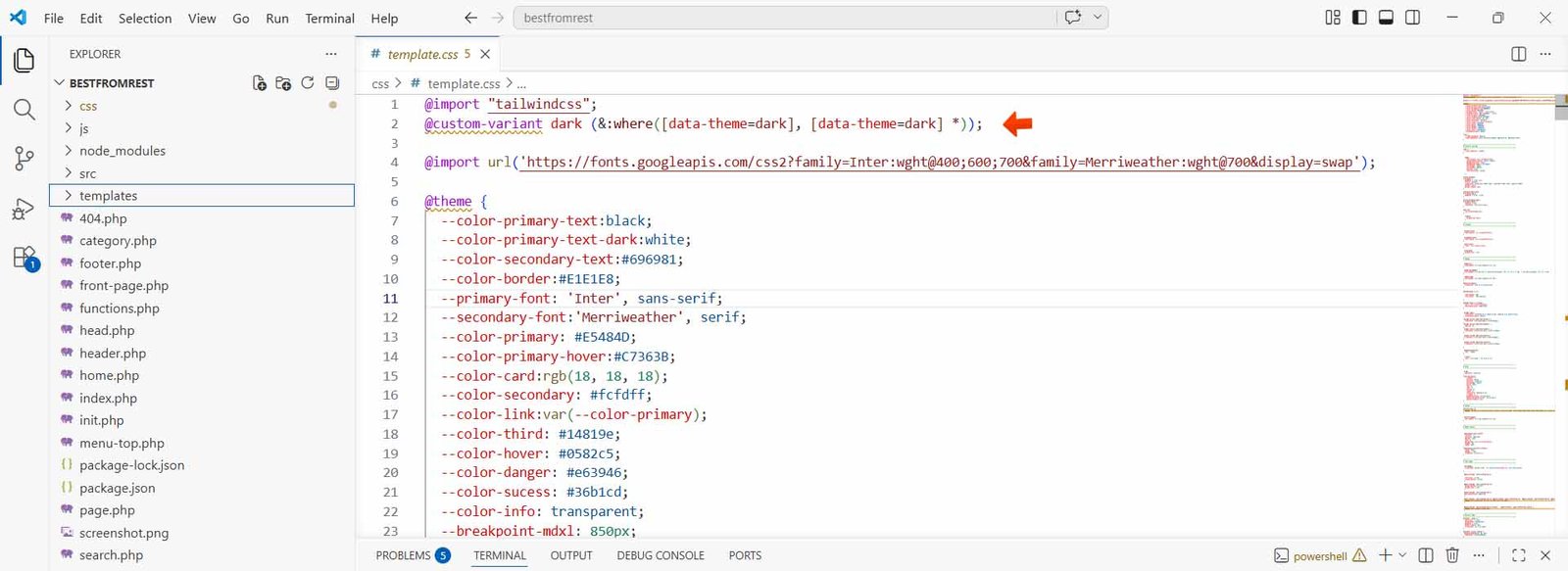Toggle the secondary side bar

[x=1412, y=18]
